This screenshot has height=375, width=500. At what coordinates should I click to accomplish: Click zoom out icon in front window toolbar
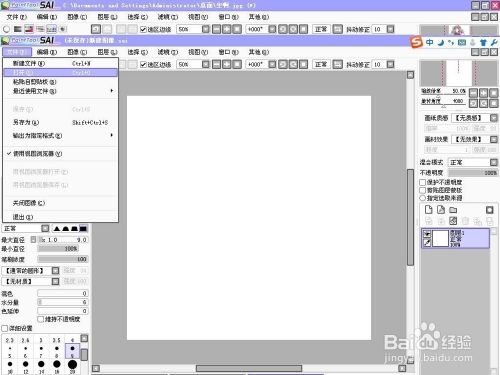216,64
